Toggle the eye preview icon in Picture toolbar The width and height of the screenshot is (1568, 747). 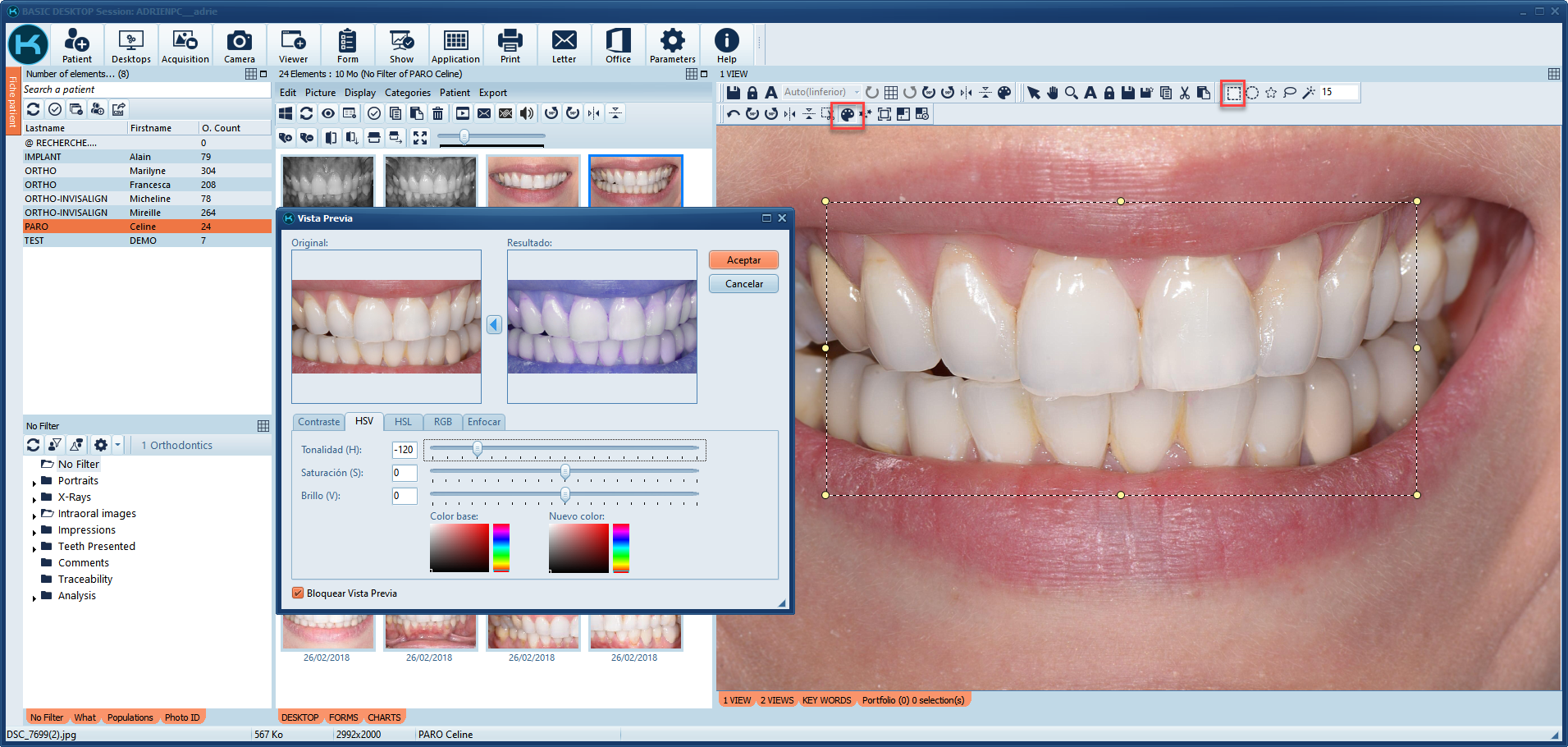[327, 113]
